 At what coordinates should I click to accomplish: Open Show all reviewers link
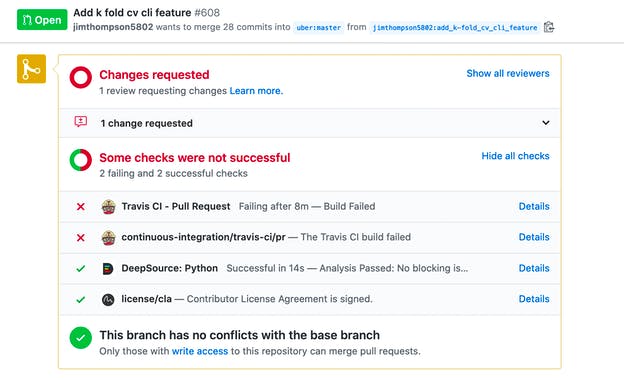click(508, 74)
